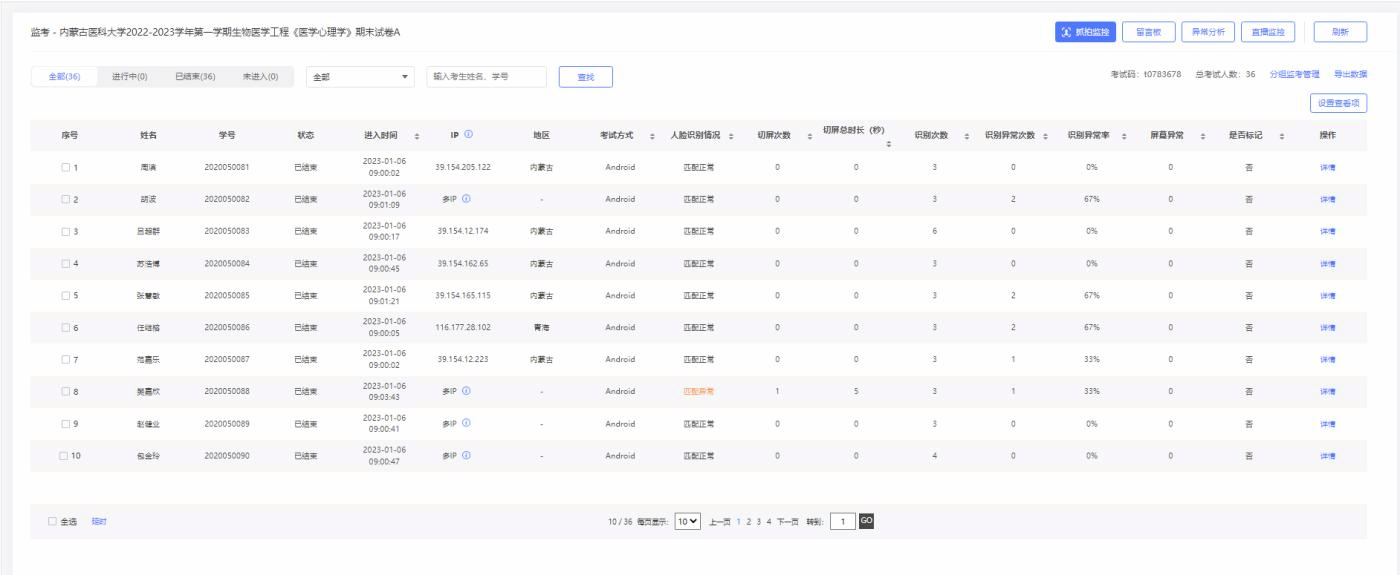Click the 多IP info icon in row 10

(466, 455)
